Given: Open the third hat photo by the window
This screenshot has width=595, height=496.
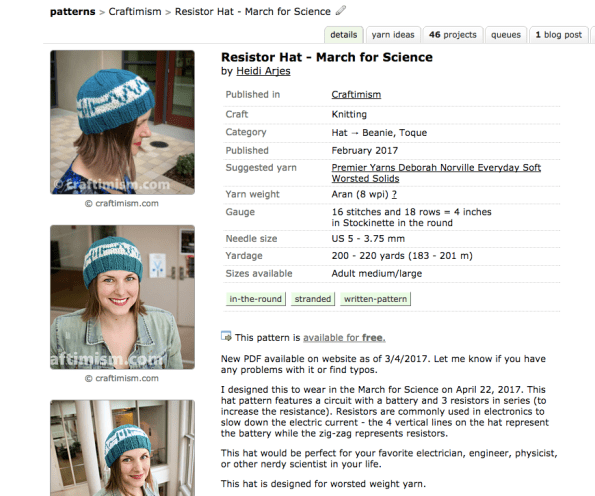Looking at the screenshot, I should (x=123, y=448).
